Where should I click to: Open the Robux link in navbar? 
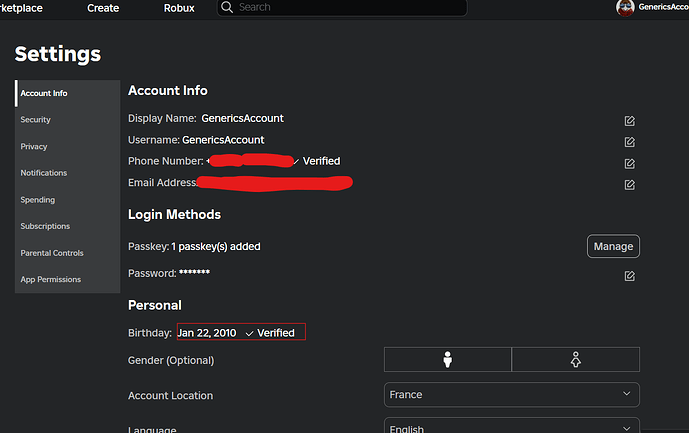pyautogui.click(x=179, y=8)
